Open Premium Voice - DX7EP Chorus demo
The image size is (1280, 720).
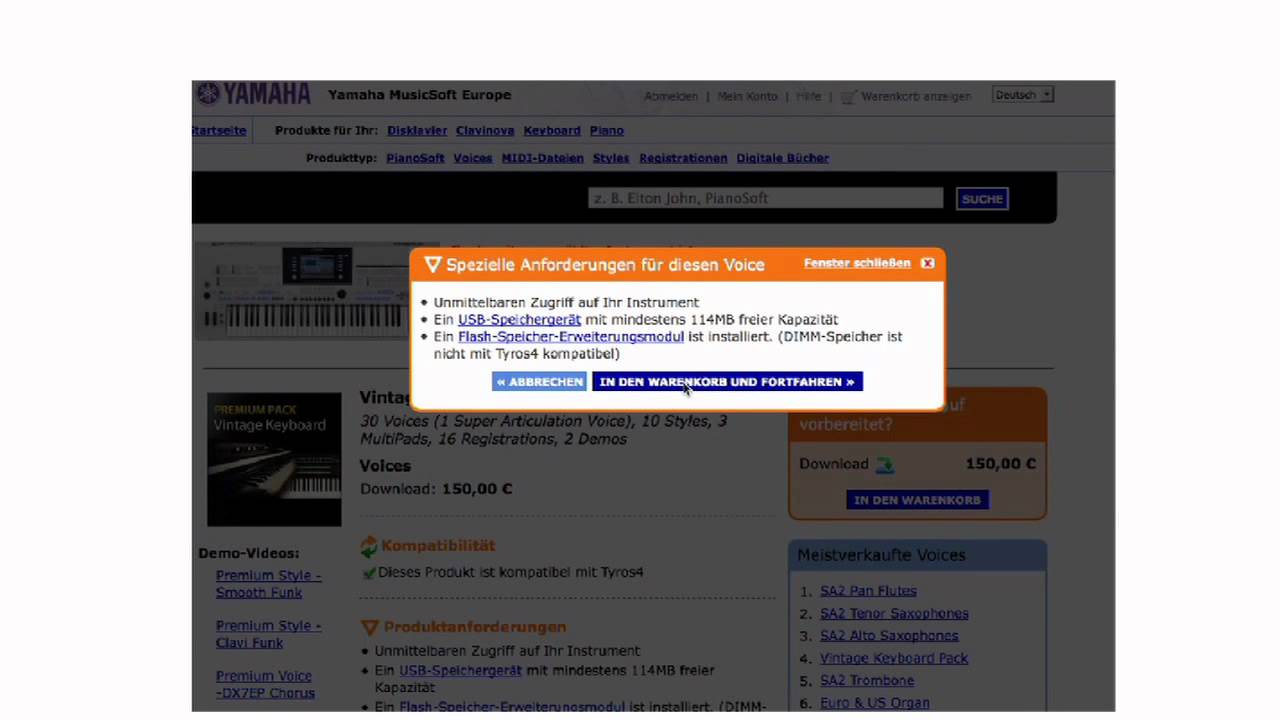click(x=265, y=684)
